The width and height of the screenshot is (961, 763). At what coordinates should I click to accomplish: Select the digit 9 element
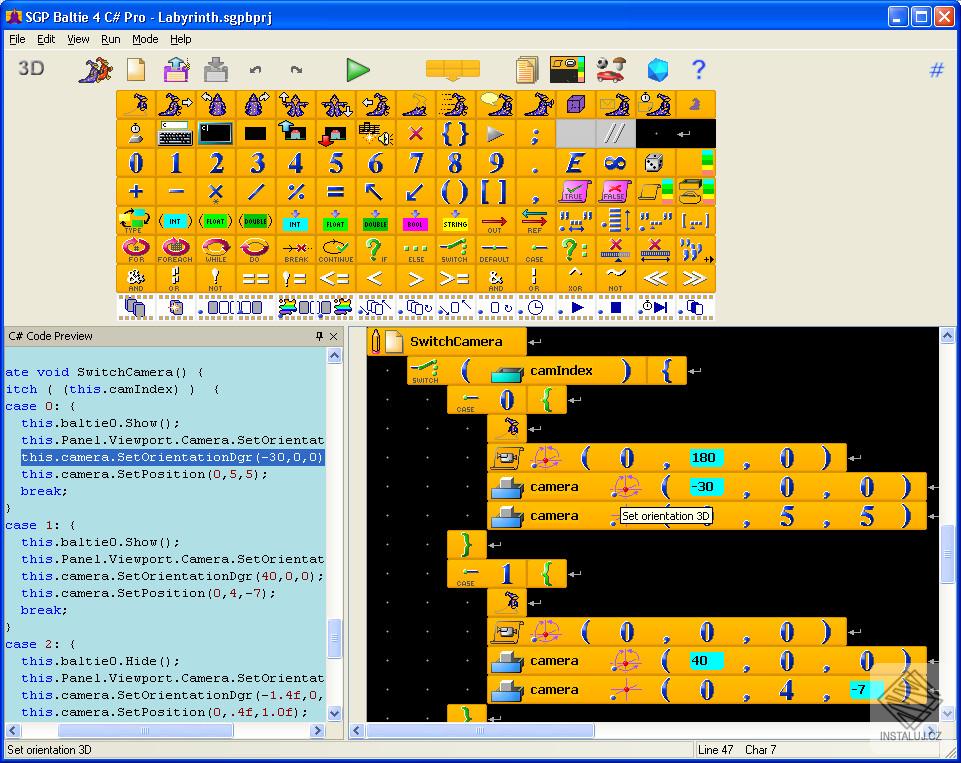[495, 163]
